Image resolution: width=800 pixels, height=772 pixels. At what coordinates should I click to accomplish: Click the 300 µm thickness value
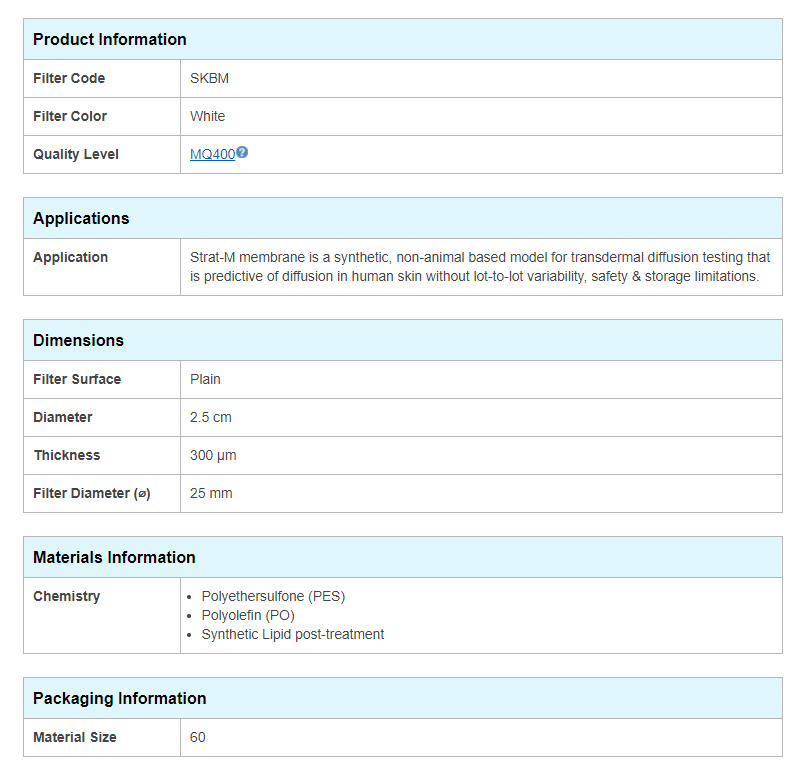(213, 456)
